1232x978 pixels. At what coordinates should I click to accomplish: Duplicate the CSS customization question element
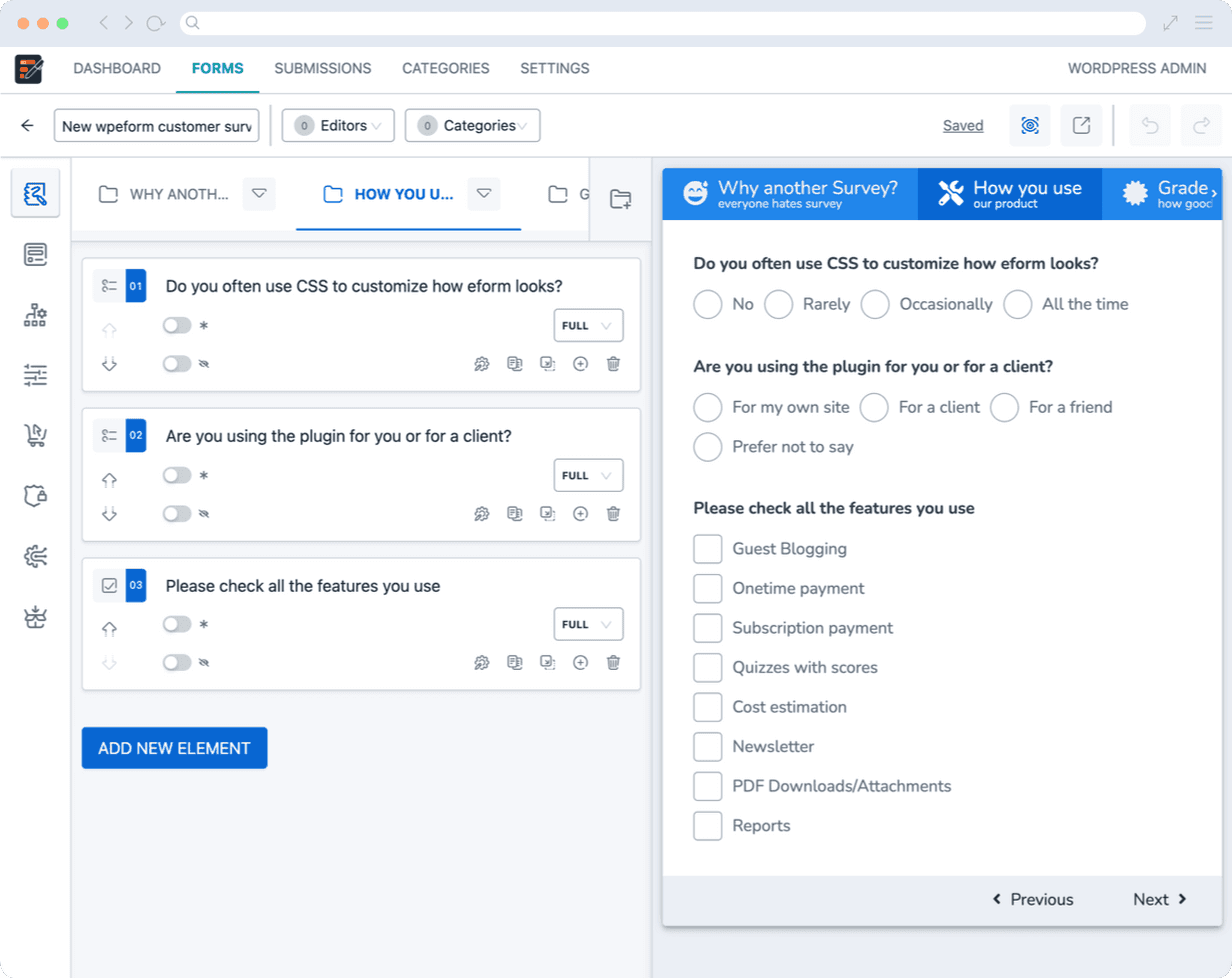click(x=515, y=364)
